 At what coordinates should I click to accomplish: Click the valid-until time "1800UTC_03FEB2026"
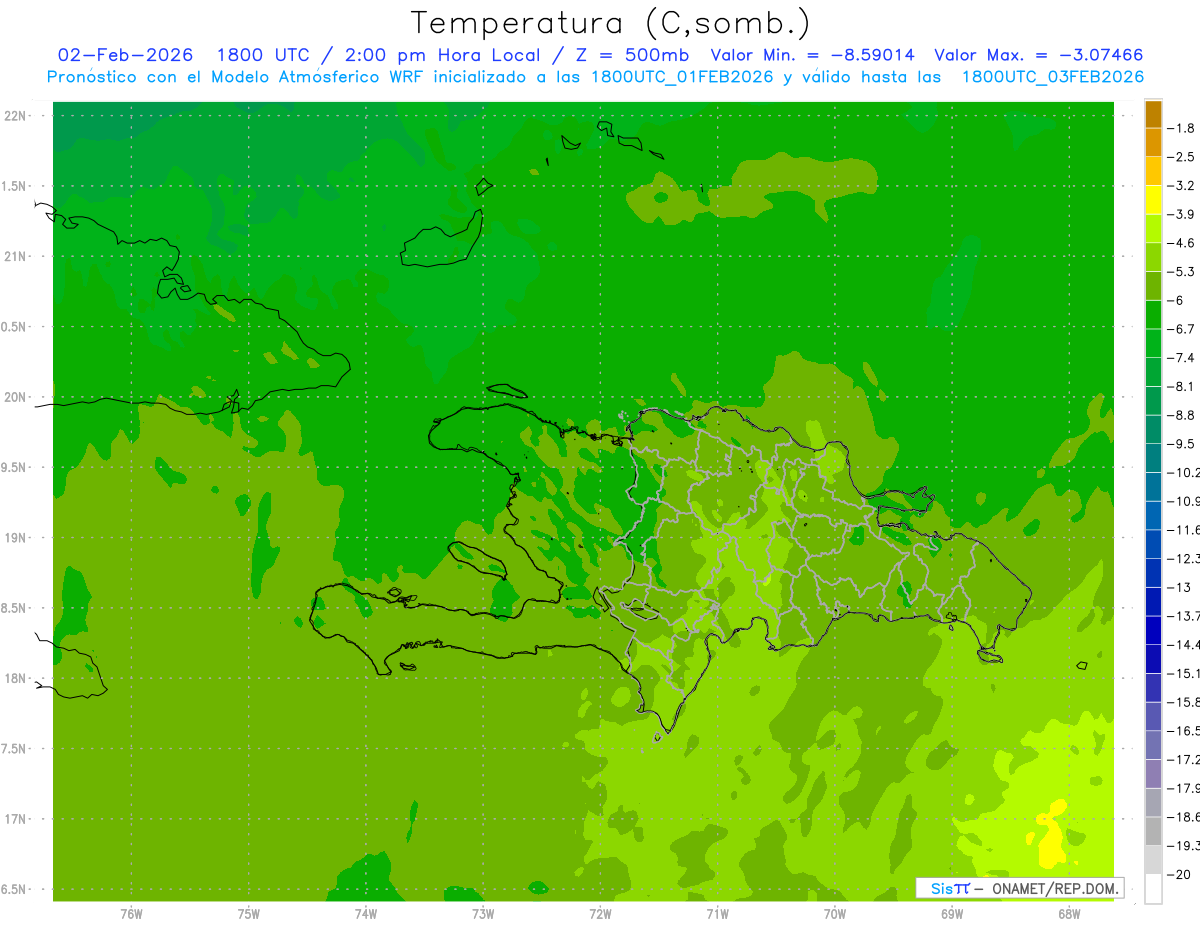point(1052,77)
